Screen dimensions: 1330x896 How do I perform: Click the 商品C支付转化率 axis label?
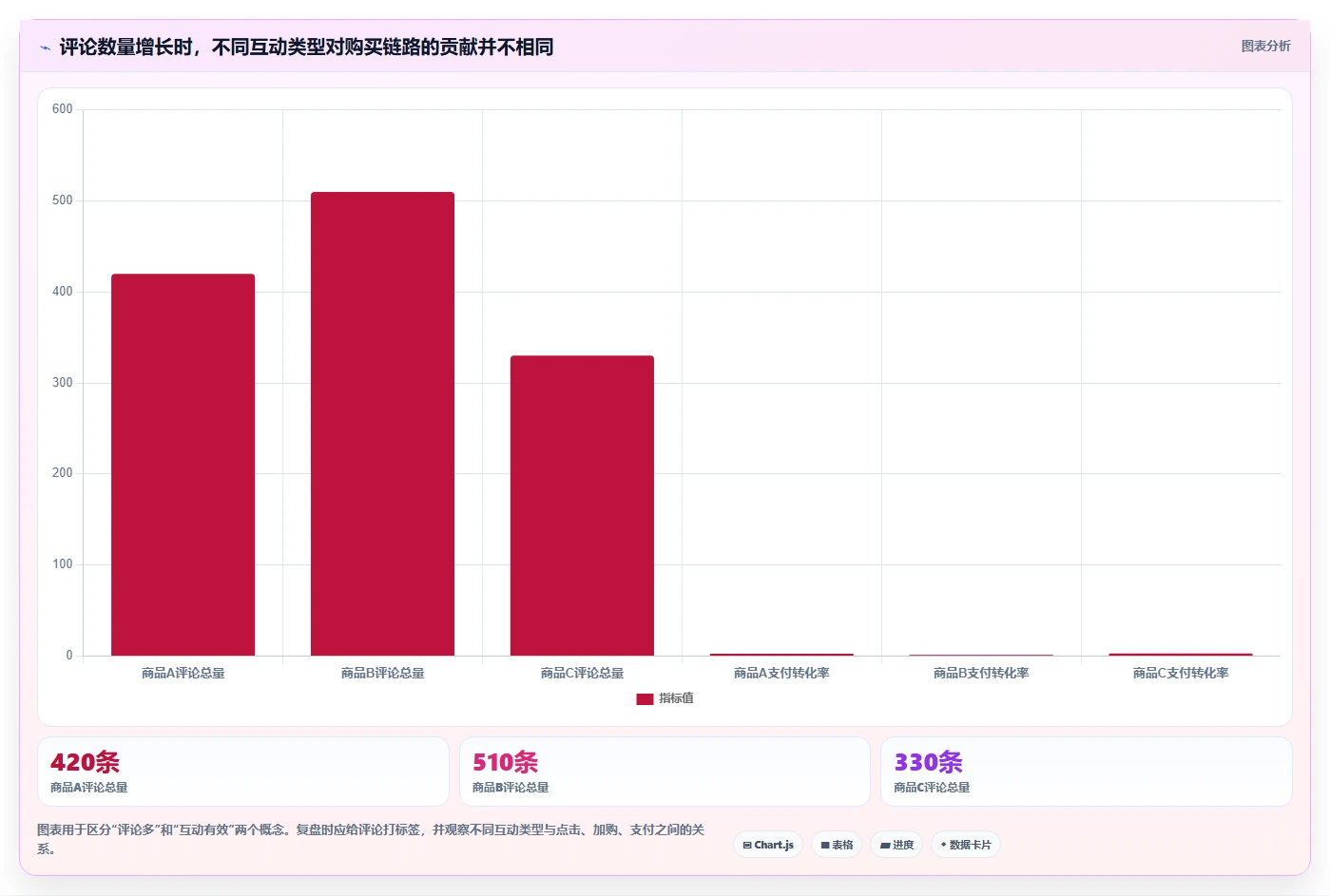1181,673
